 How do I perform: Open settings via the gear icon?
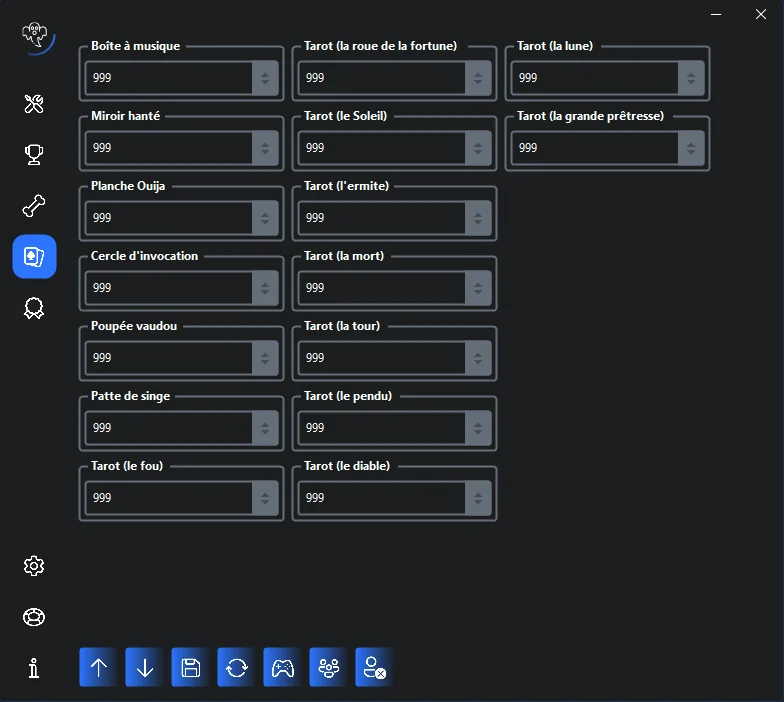coord(34,566)
